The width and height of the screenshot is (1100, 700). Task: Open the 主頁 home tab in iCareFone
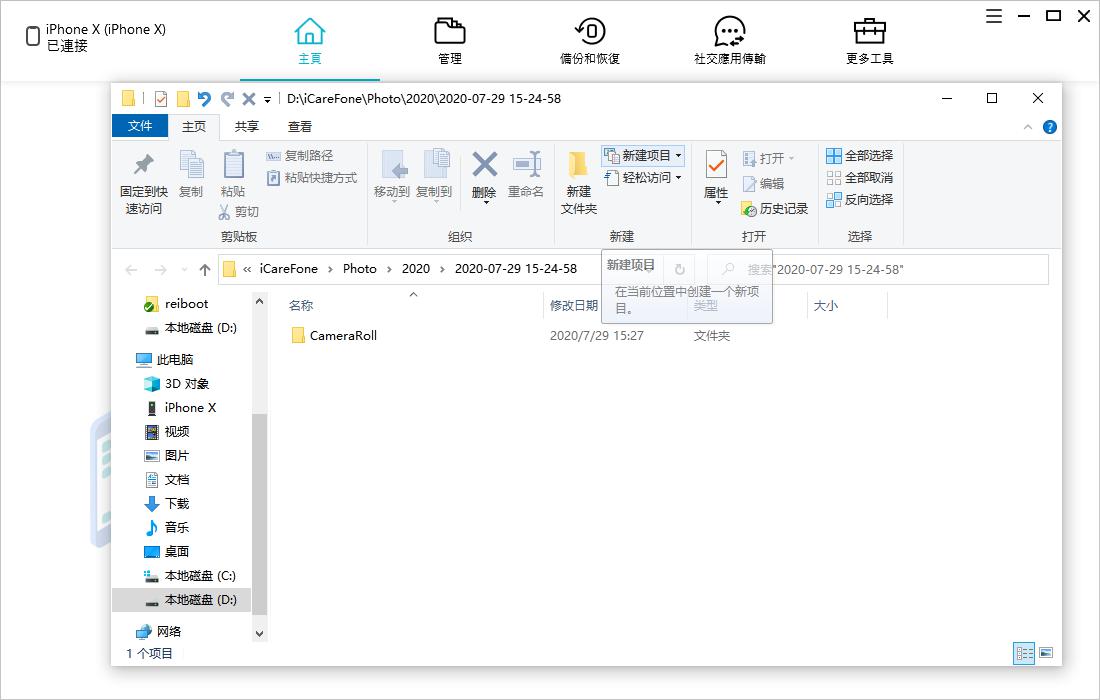coord(309,41)
